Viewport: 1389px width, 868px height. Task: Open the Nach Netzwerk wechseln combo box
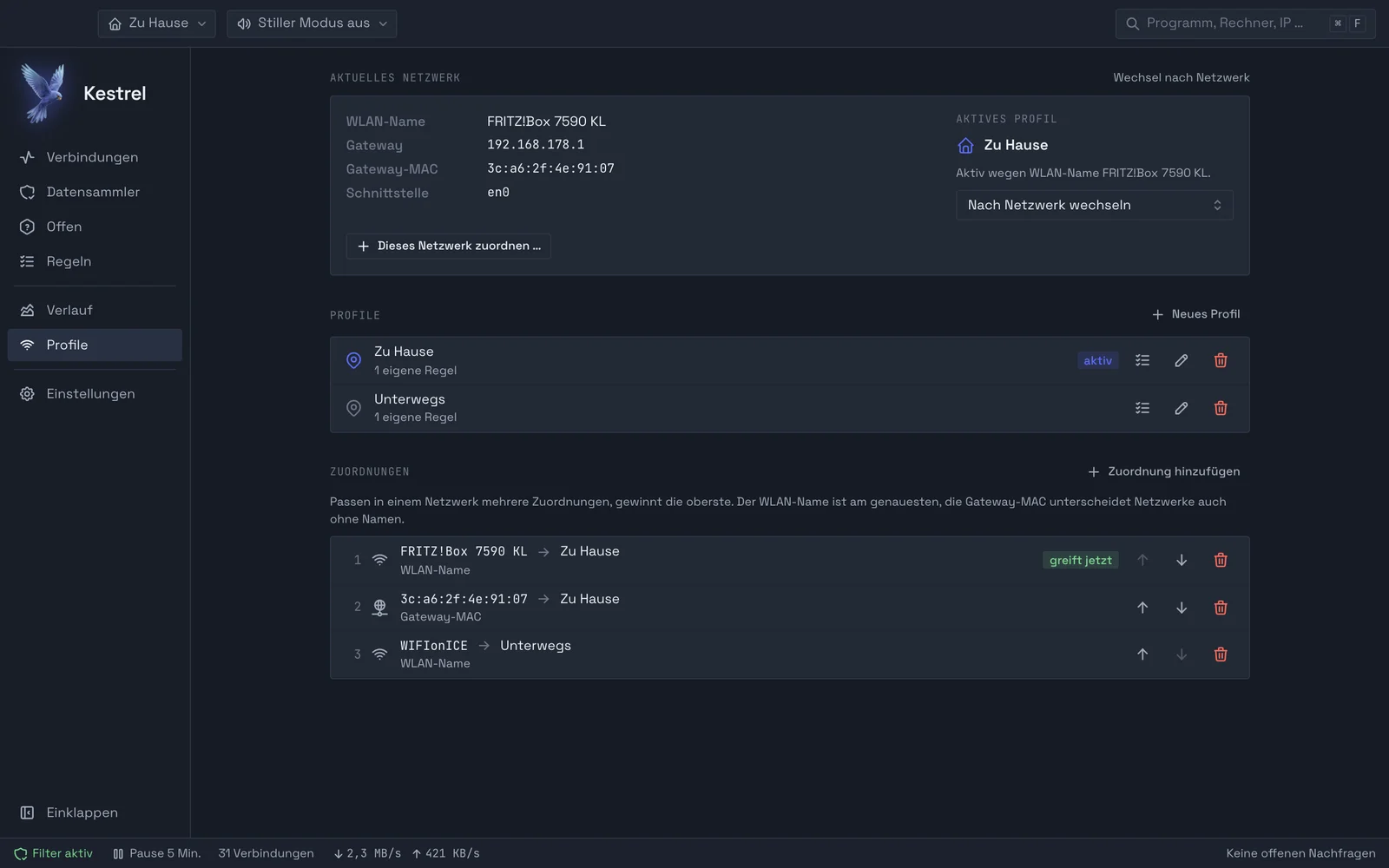(1094, 205)
